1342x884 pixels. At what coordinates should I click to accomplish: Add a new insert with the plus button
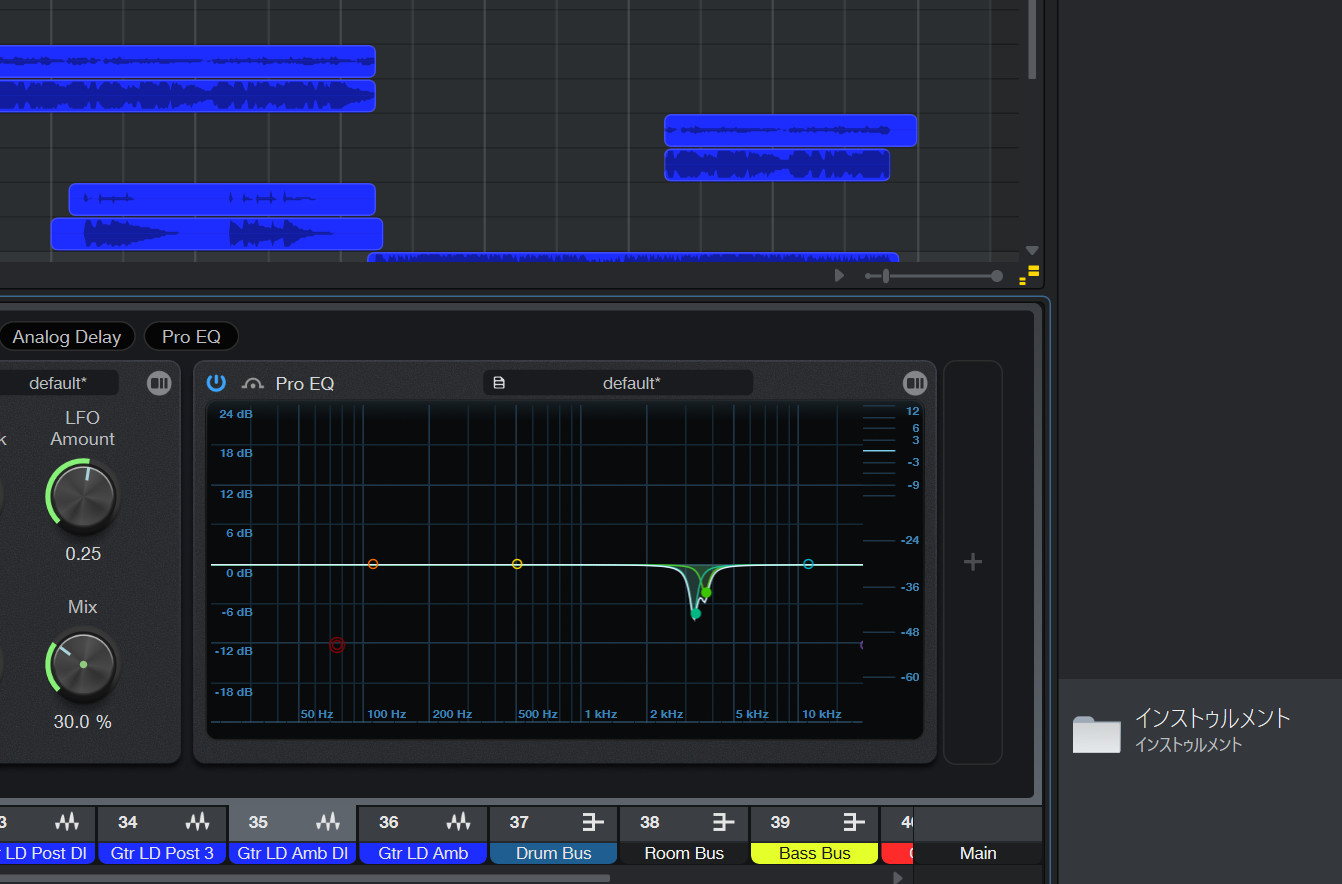pos(972,562)
